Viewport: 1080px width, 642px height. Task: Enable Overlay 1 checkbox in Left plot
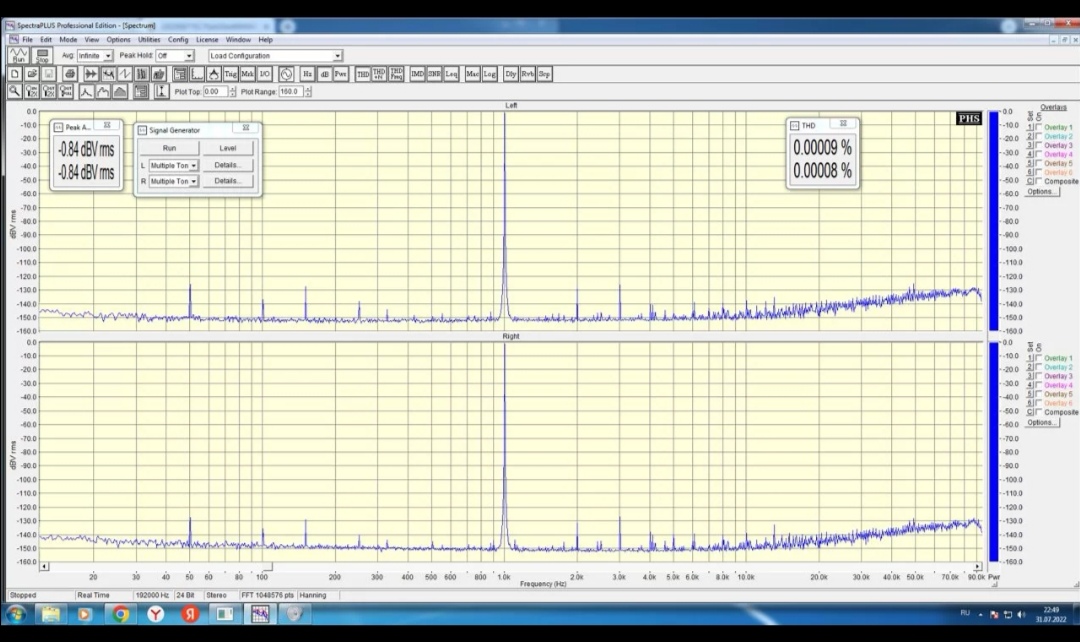tap(1039, 128)
